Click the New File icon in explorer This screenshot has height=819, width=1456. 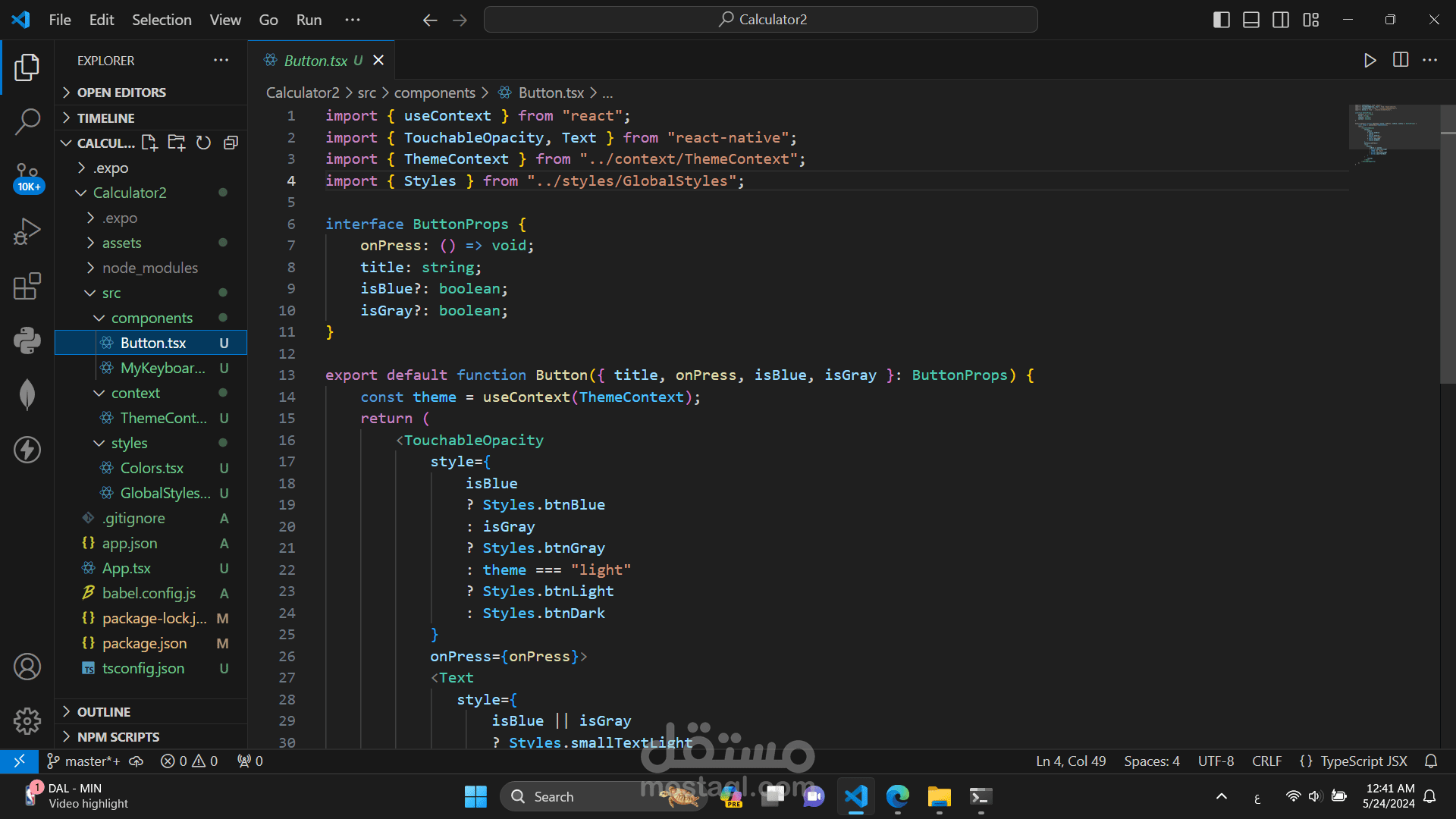click(149, 143)
